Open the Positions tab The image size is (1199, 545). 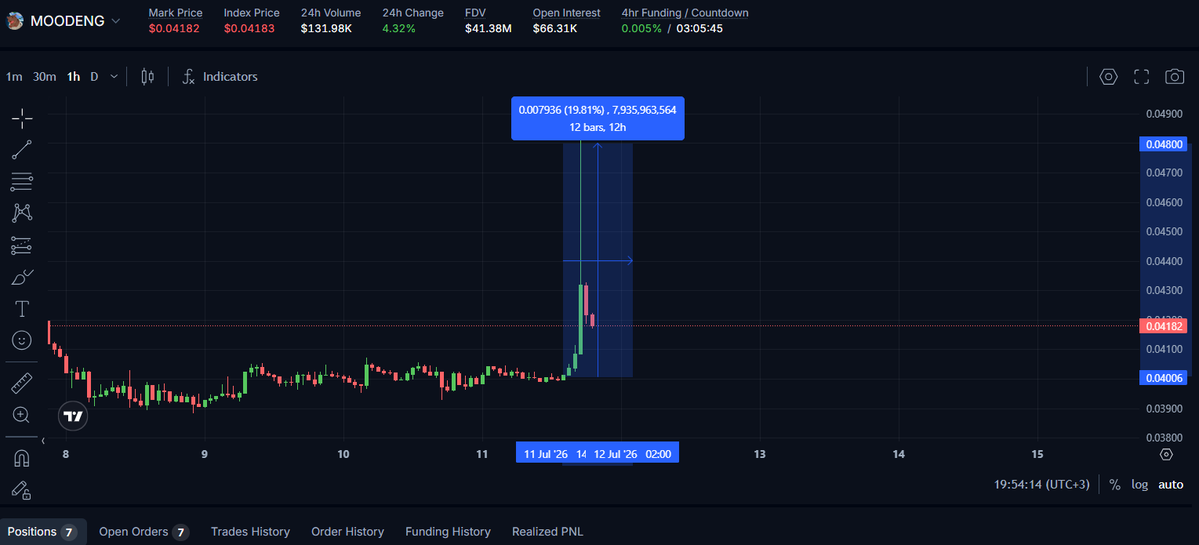(42, 532)
